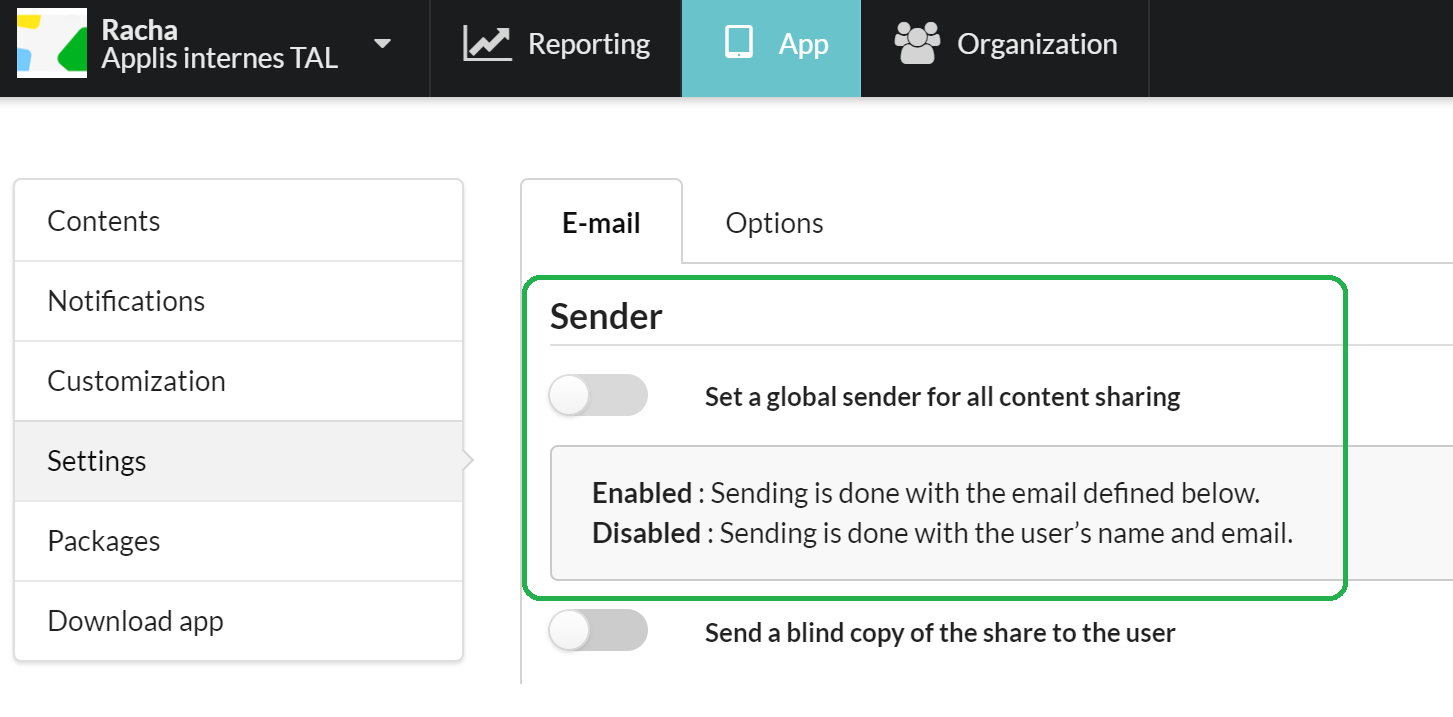Toggle send a blind copy switch
Viewport: 1453px width, 717px height.
598,630
